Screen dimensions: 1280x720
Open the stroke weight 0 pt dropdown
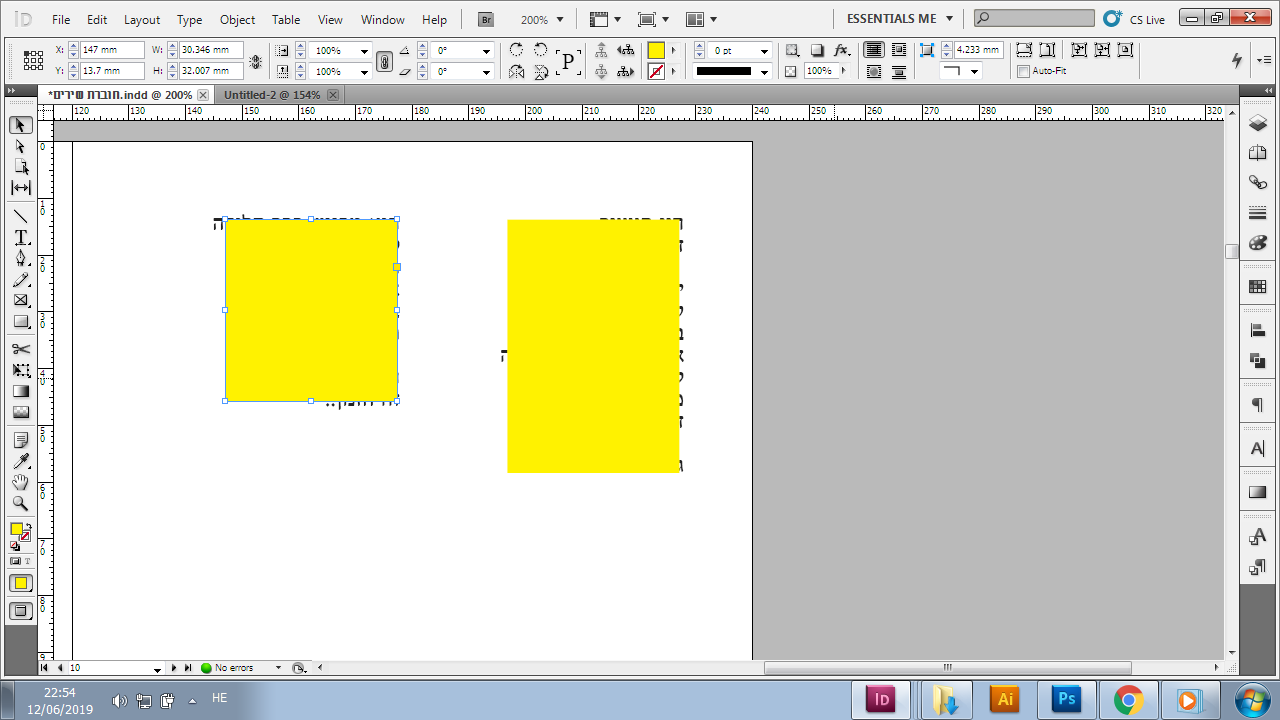764,51
